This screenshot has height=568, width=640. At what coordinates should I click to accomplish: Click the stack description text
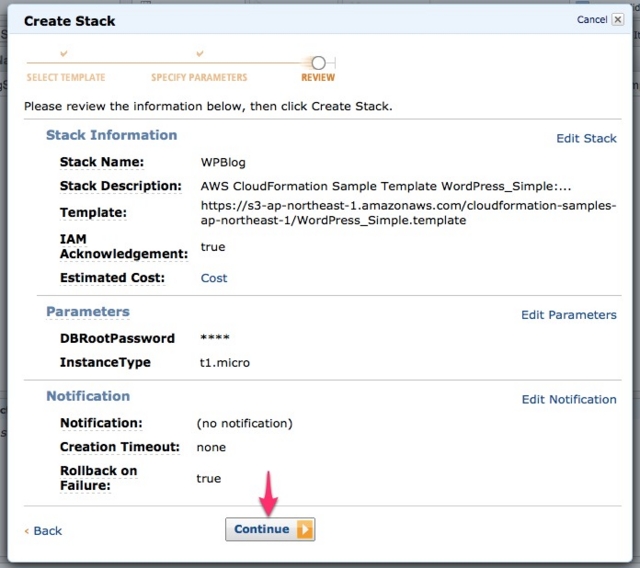click(x=386, y=186)
